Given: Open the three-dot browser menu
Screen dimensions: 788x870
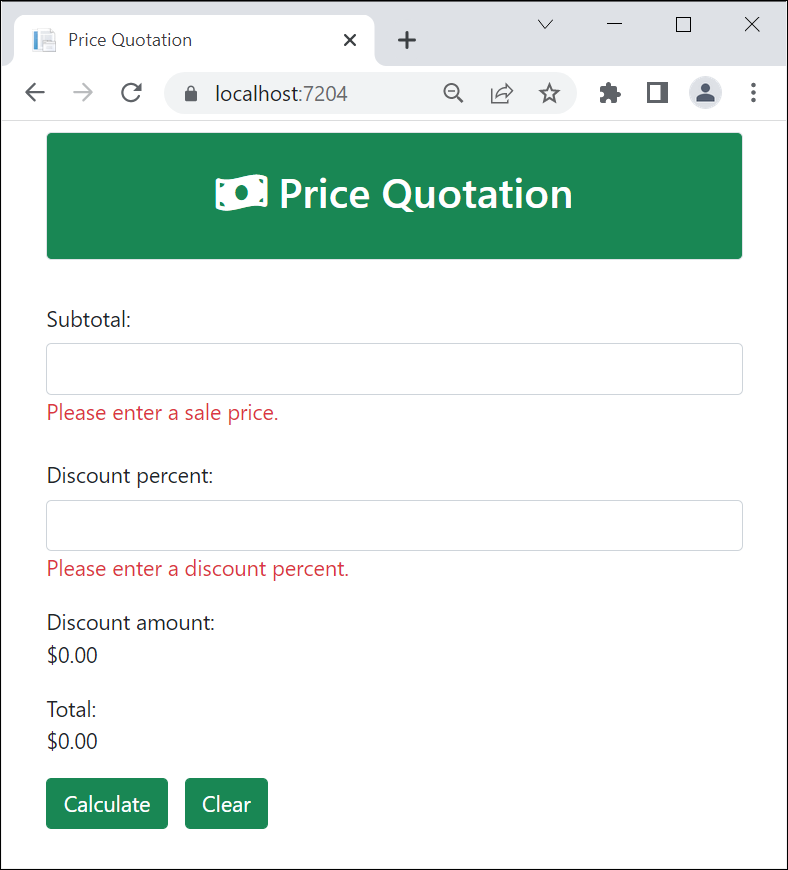Looking at the screenshot, I should pos(753,92).
